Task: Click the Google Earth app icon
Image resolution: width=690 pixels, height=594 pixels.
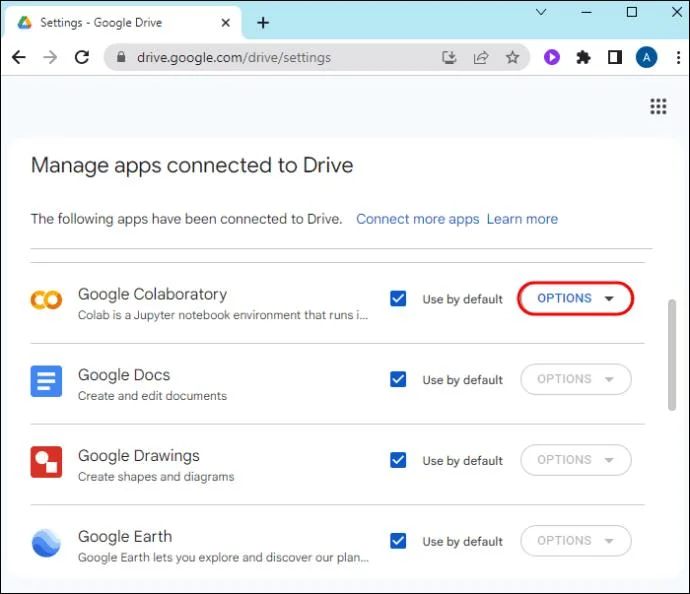Action: point(46,543)
